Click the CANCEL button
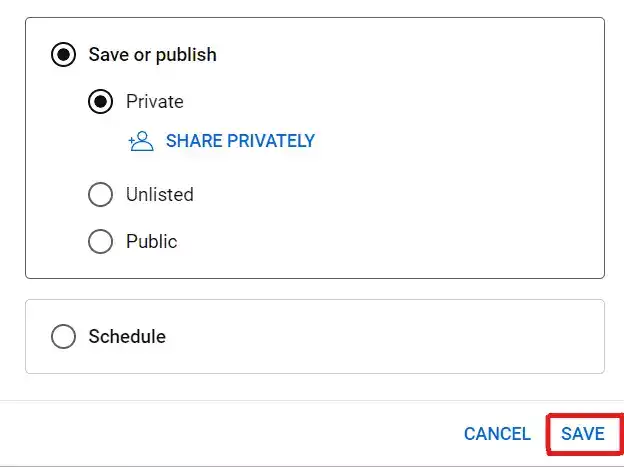This screenshot has height=467, width=624. tap(497, 434)
